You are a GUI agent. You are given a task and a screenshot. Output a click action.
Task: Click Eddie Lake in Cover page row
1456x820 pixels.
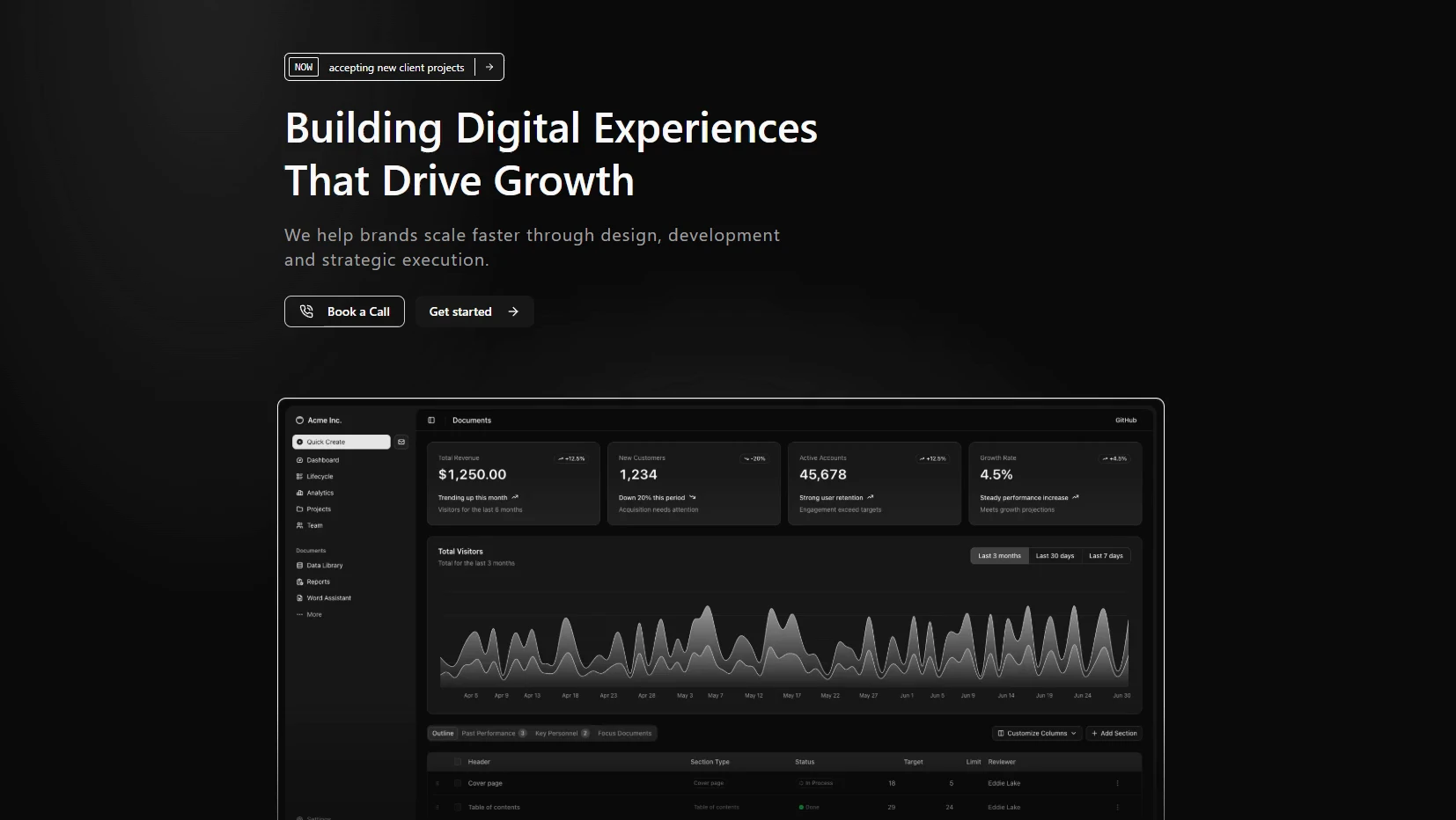point(1004,783)
